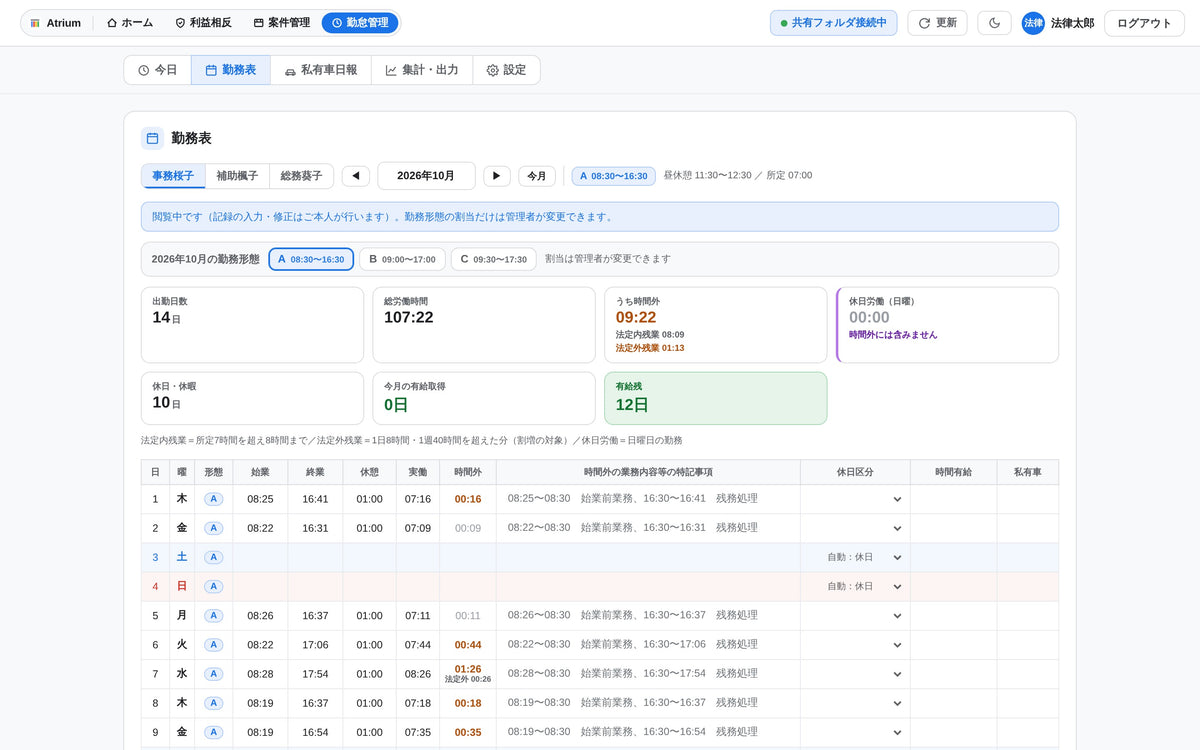Click the 2026年10月 month field
The width and height of the screenshot is (1200, 750).
426,176
